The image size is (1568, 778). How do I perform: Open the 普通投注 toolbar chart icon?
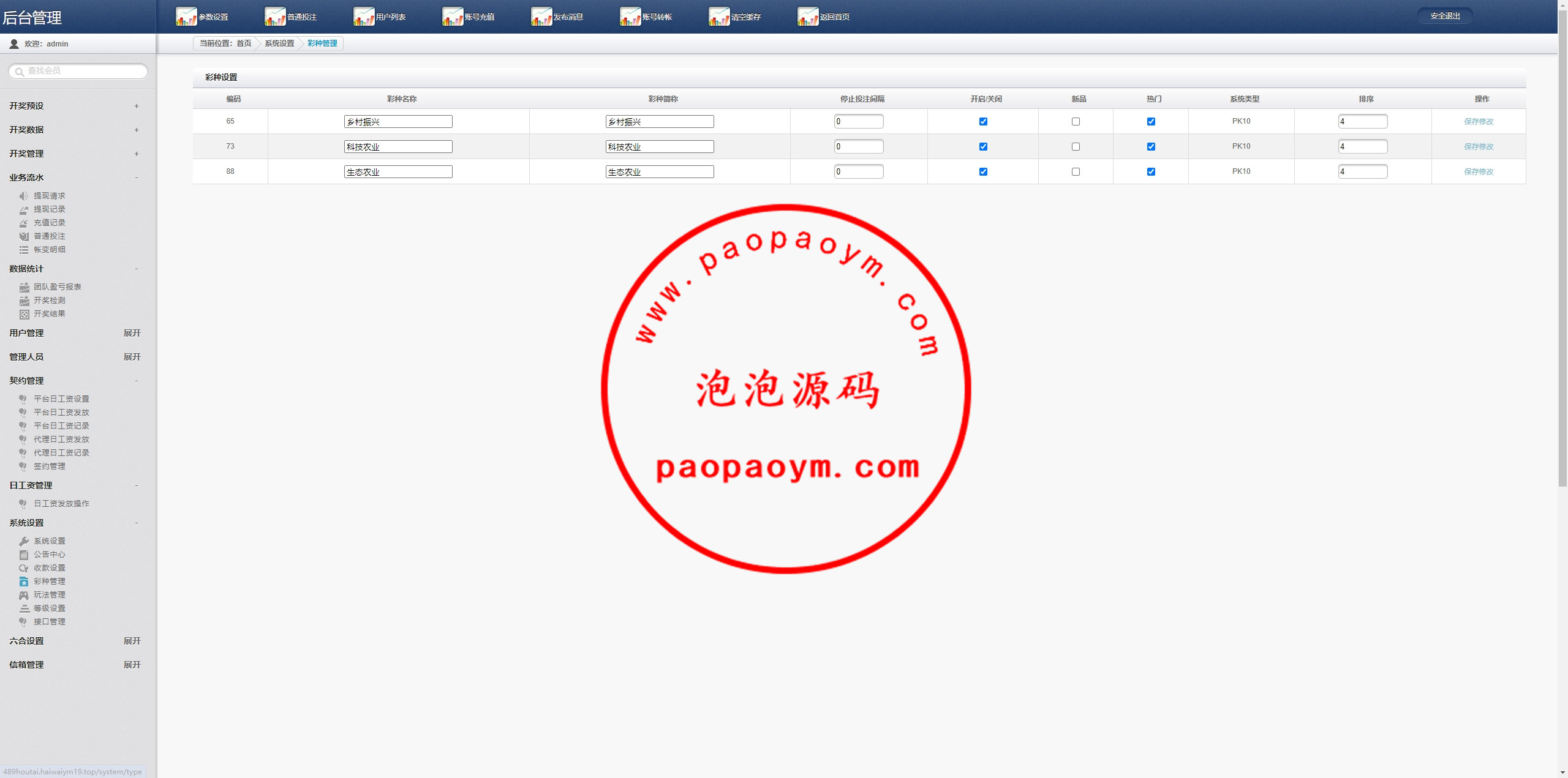tap(275, 17)
